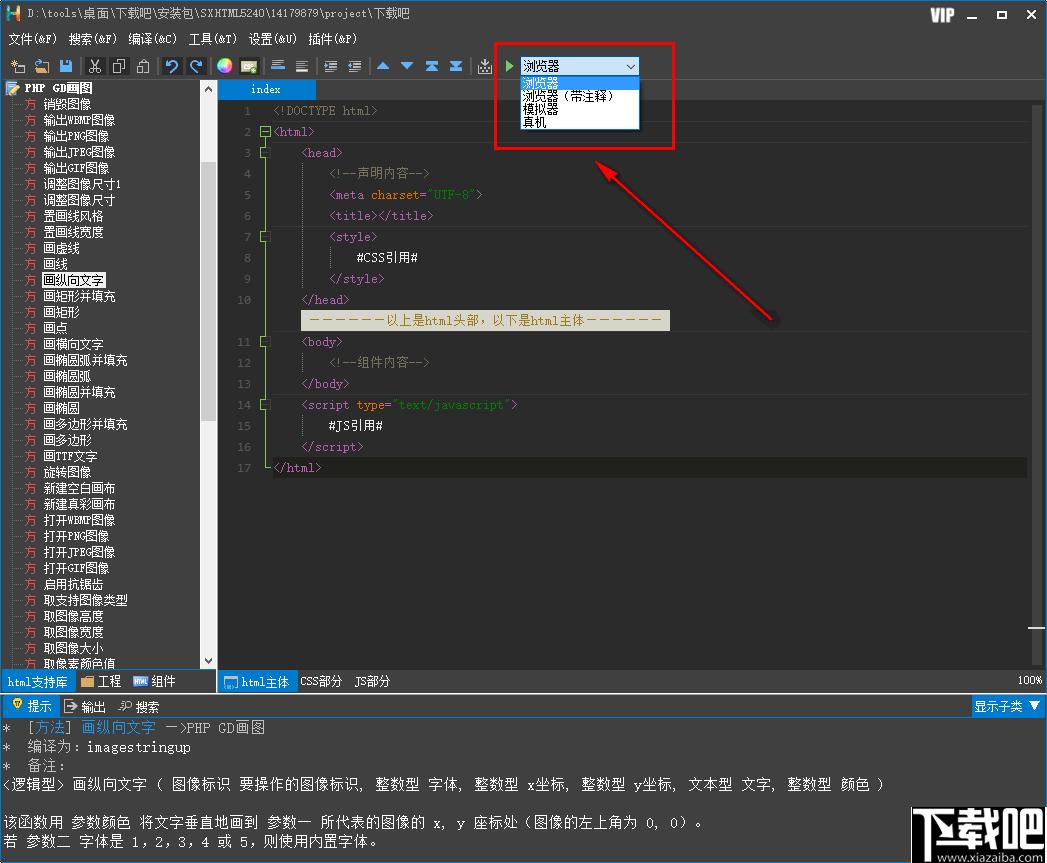Open the 文件(&F) menu
Viewport: 1047px width, 863px height.
(33, 39)
